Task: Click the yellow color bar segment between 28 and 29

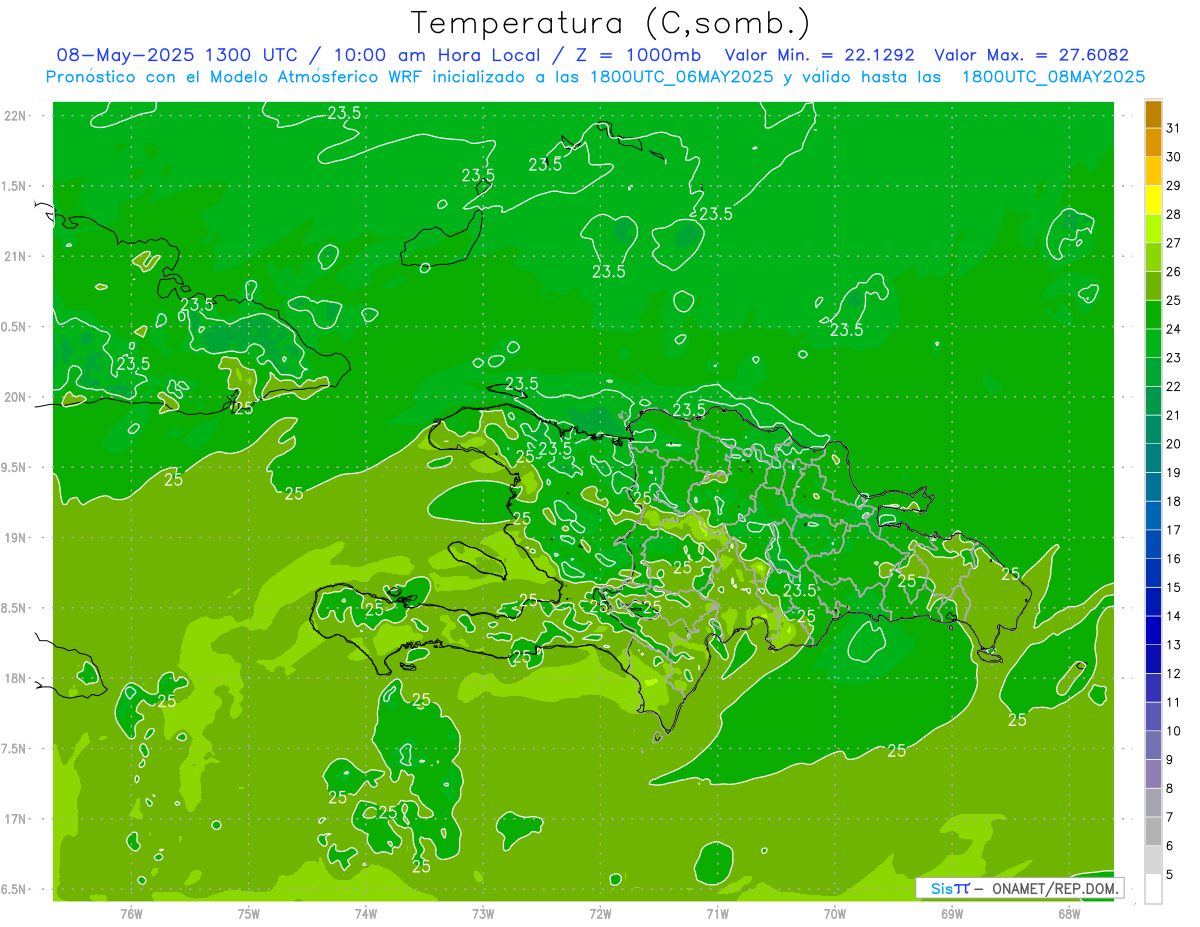Action: [x=1153, y=200]
